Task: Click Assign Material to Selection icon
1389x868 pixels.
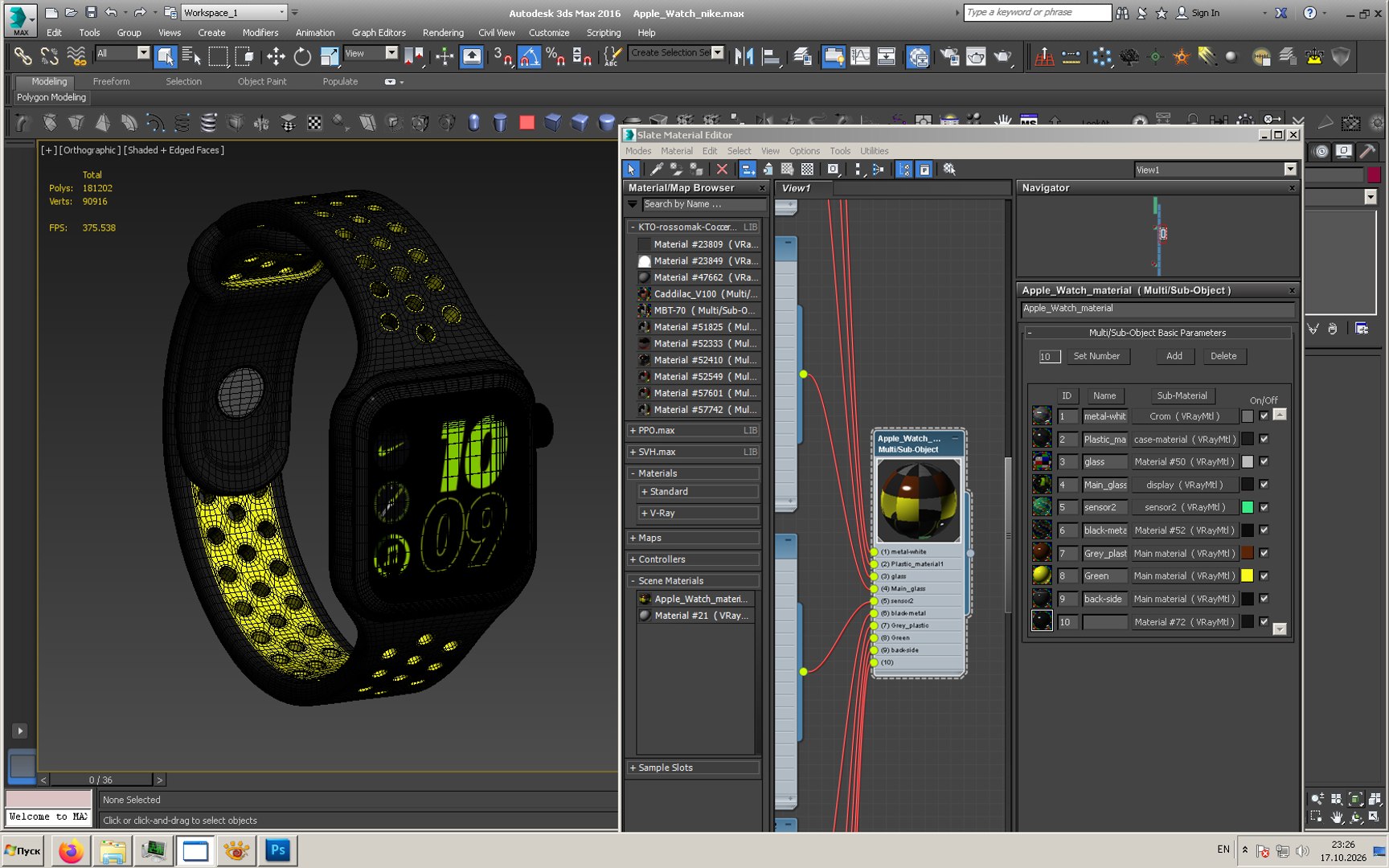Action: click(696, 170)
